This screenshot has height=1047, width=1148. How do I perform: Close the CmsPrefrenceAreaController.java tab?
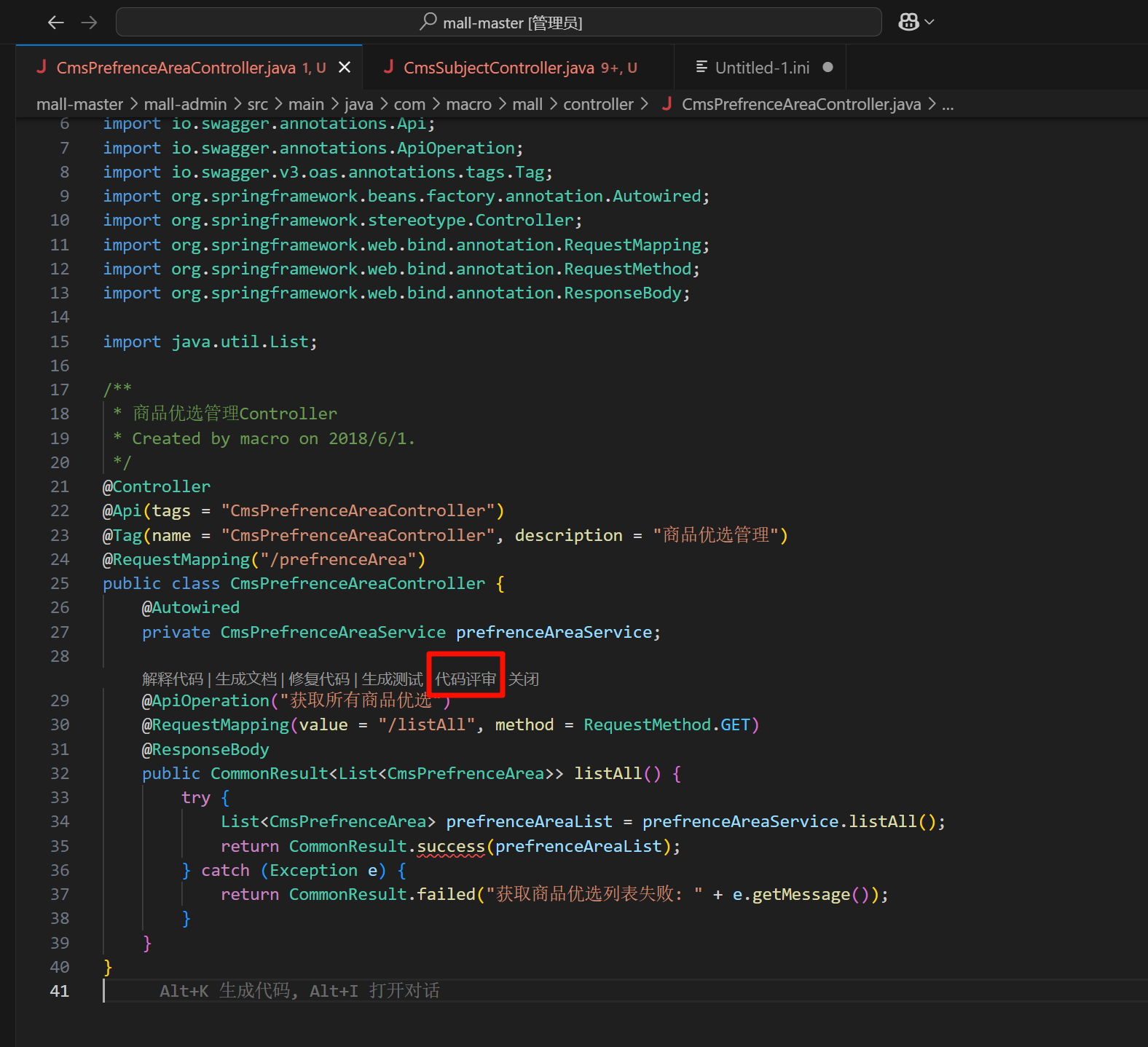tap(345, 68)
